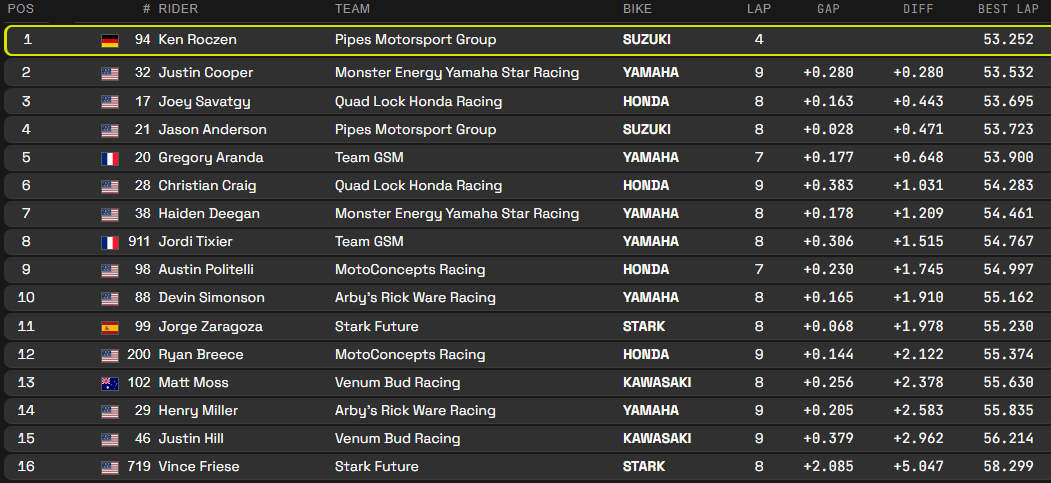The width and height of the screenshot is (1051, 483).
Task: Select Joey Savatgy rider name
Action: pyautogui.click(x=205, y=101)
